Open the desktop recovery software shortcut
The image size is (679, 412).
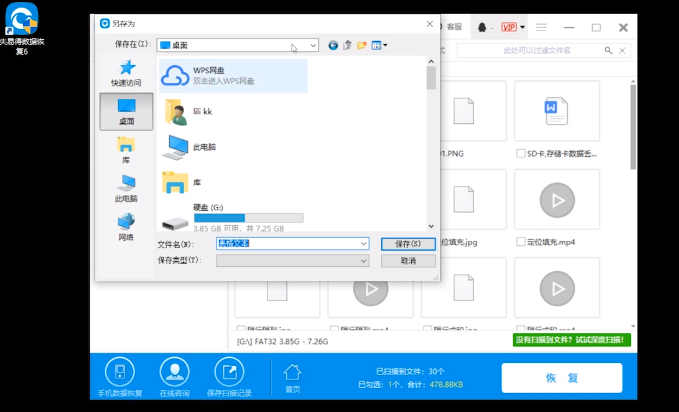(x=22, y=29)
